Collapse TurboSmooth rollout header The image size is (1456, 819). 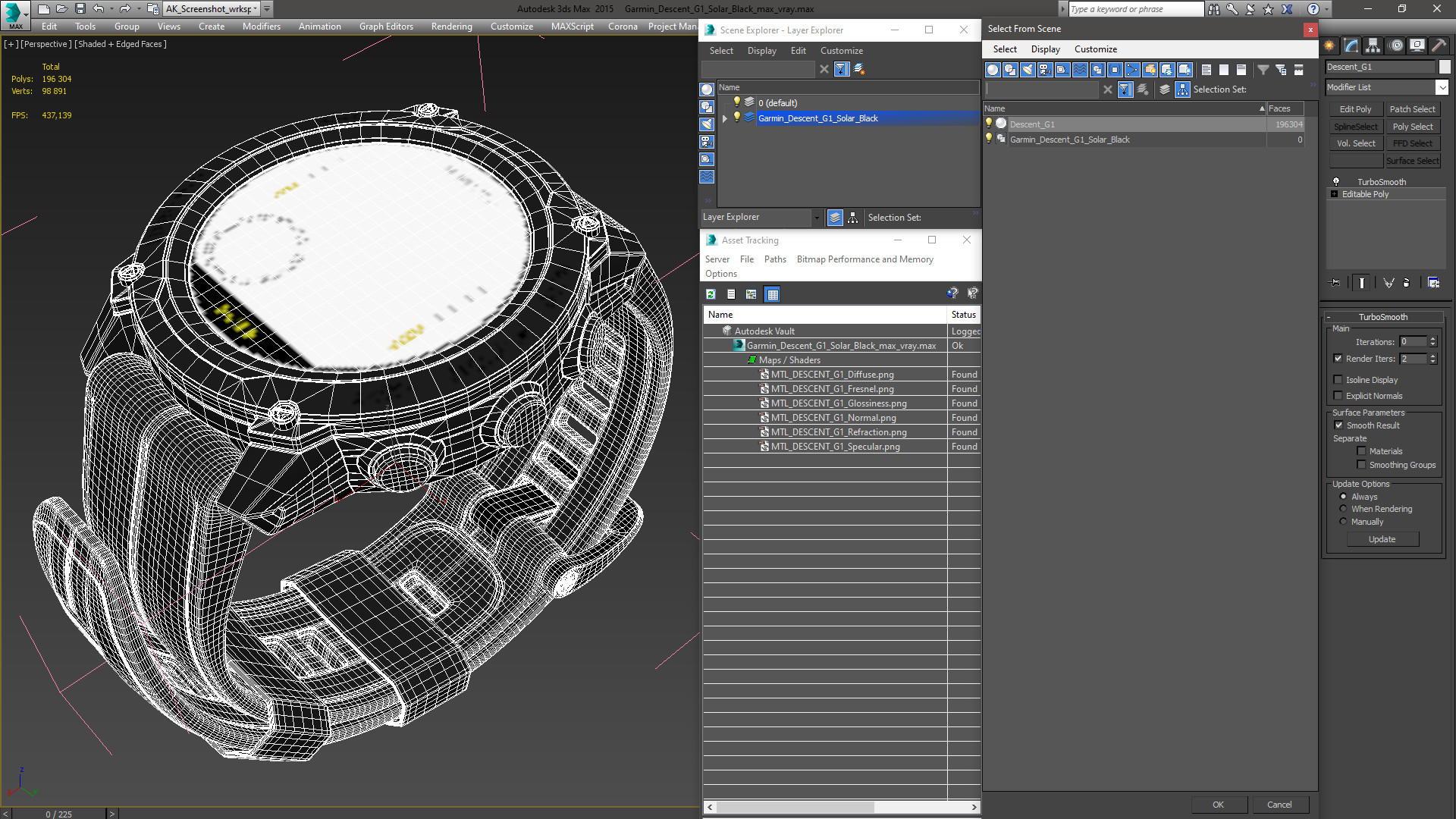pos(1383,317)
